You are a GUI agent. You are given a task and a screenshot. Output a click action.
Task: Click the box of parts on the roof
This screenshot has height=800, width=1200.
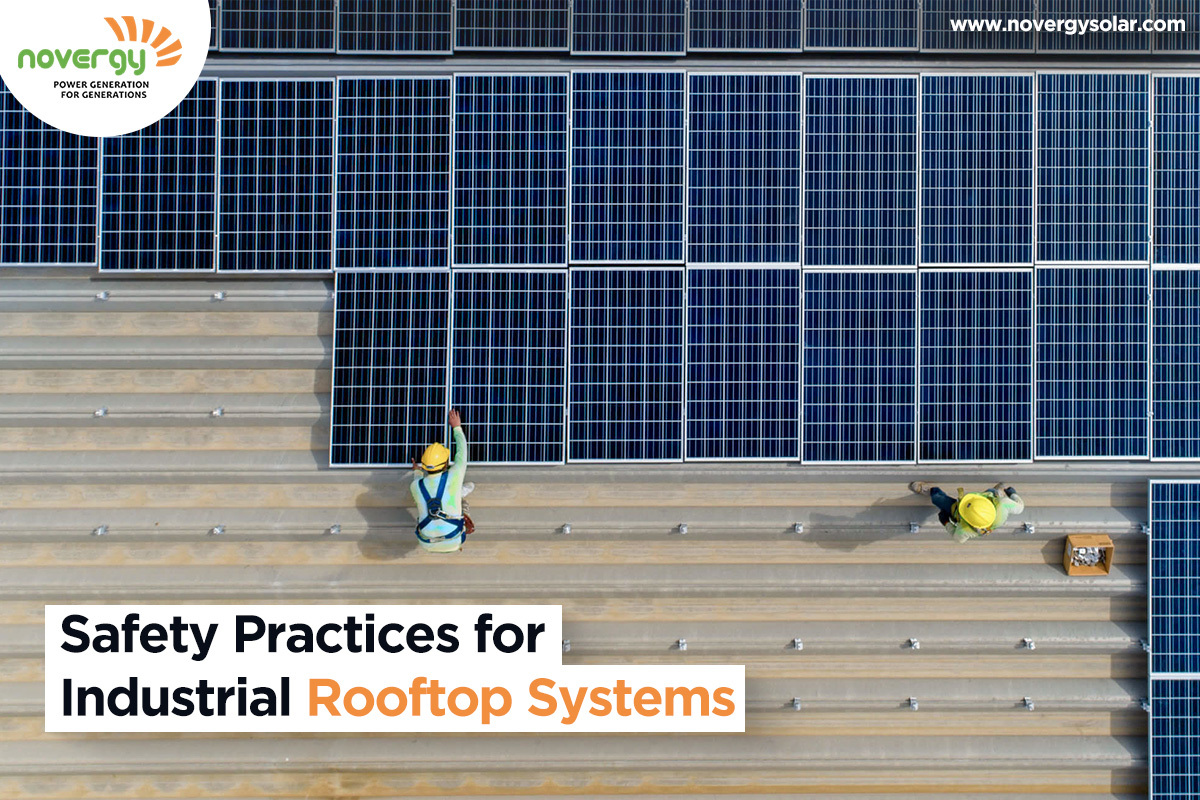[1088, 554]
